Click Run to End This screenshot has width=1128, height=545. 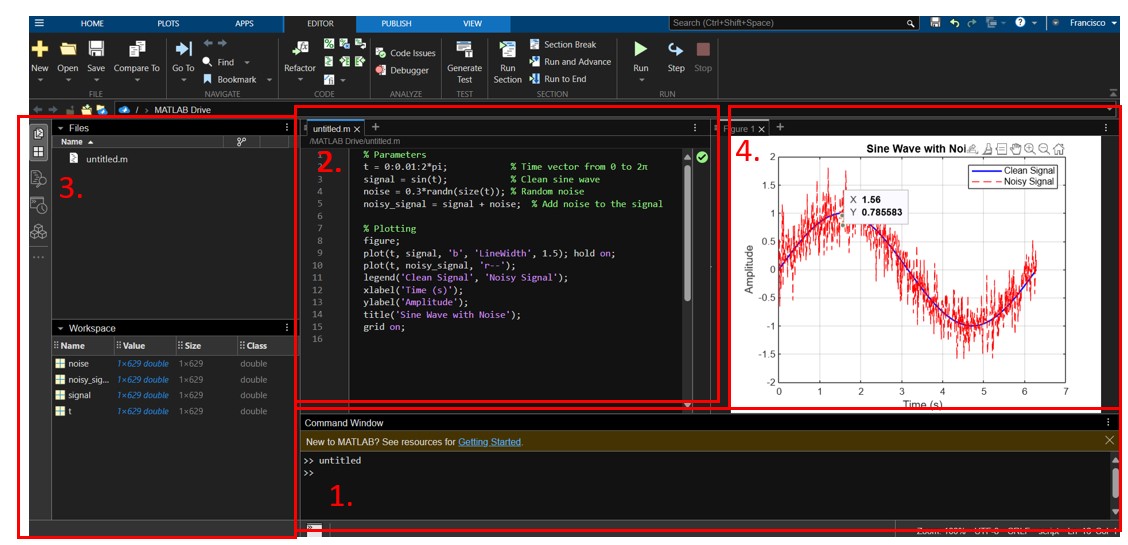558,79
